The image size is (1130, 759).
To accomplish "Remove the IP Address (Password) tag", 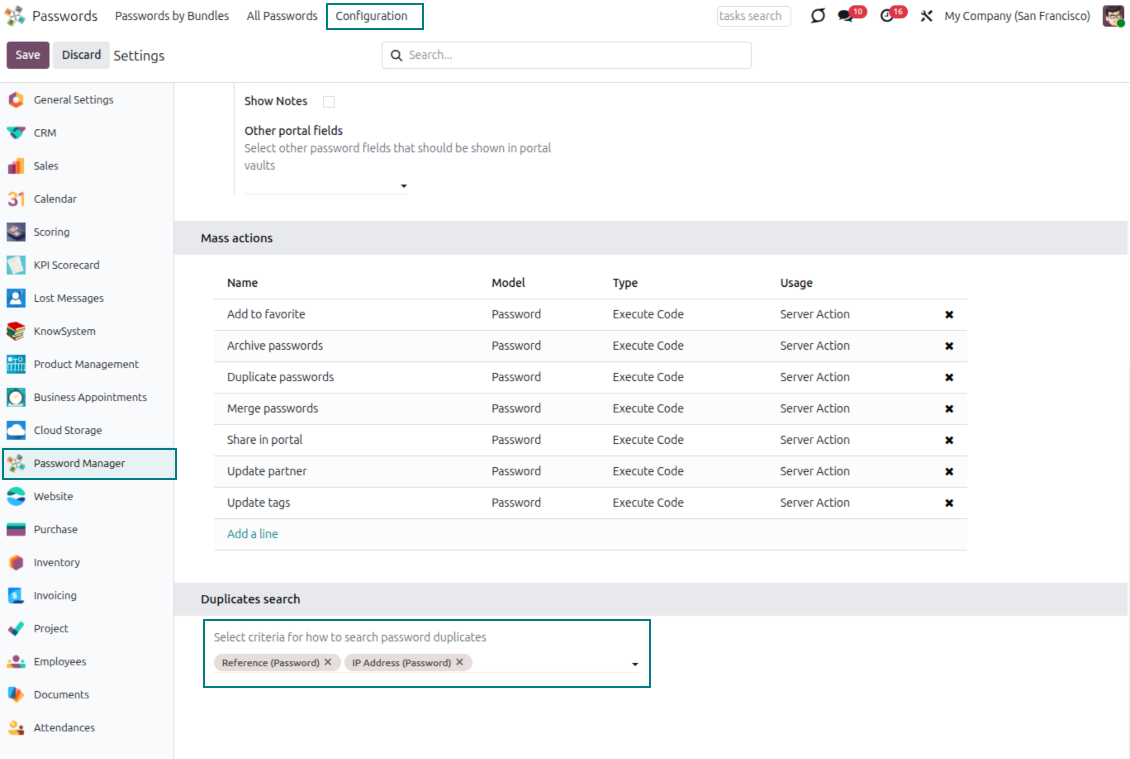I will tap(460, 662).
